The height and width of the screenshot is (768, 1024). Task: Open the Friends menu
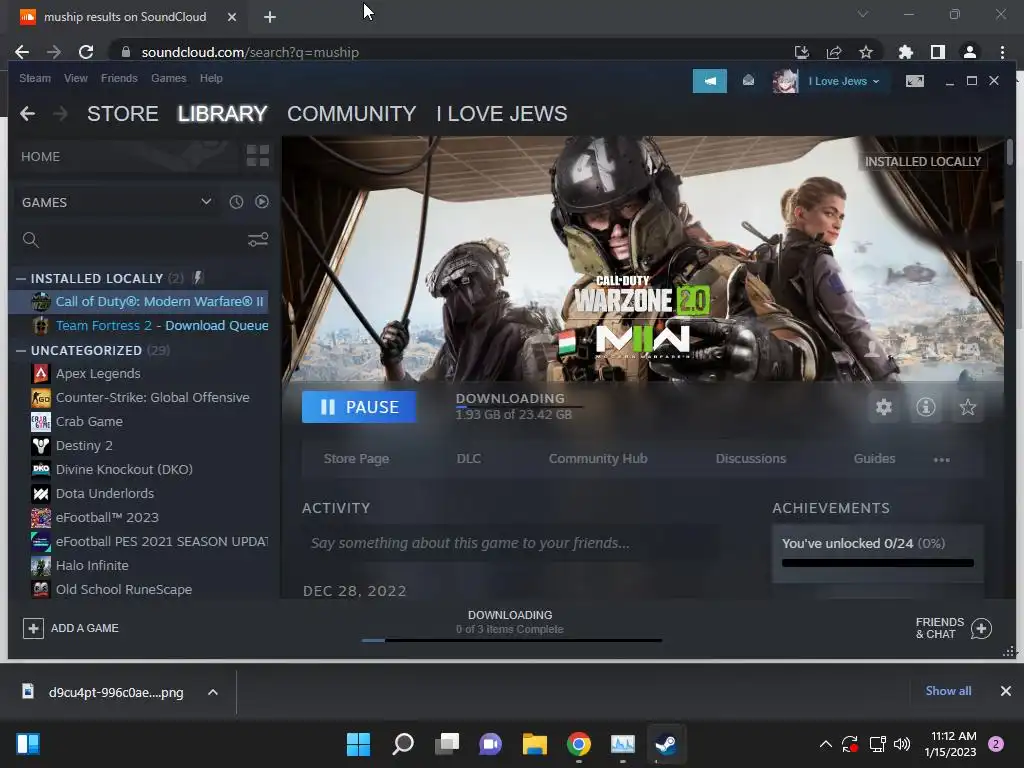[119, 78]
